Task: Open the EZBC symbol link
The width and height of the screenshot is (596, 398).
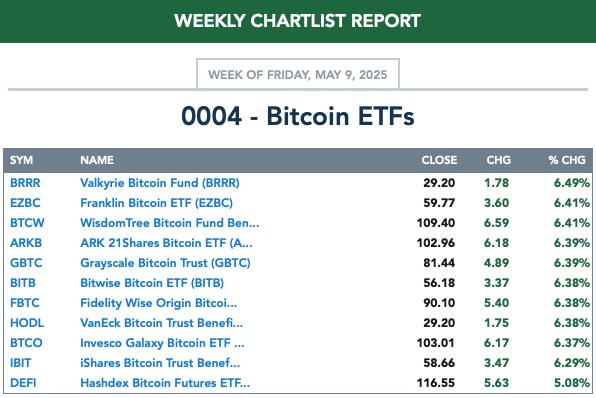Action: [25, 203]
